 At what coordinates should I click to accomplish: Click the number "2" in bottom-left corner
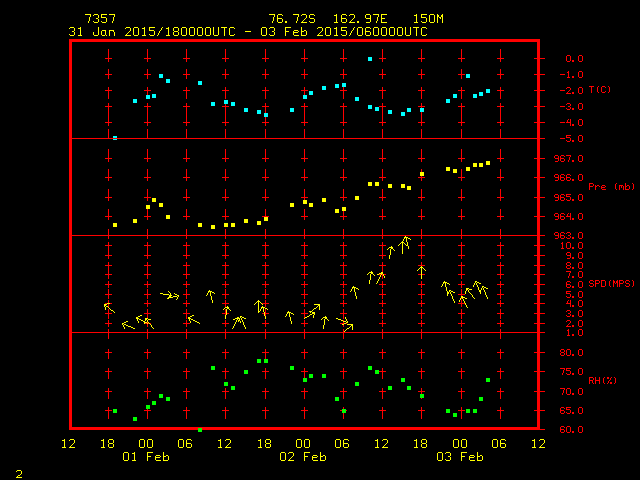tap(19, 472)
